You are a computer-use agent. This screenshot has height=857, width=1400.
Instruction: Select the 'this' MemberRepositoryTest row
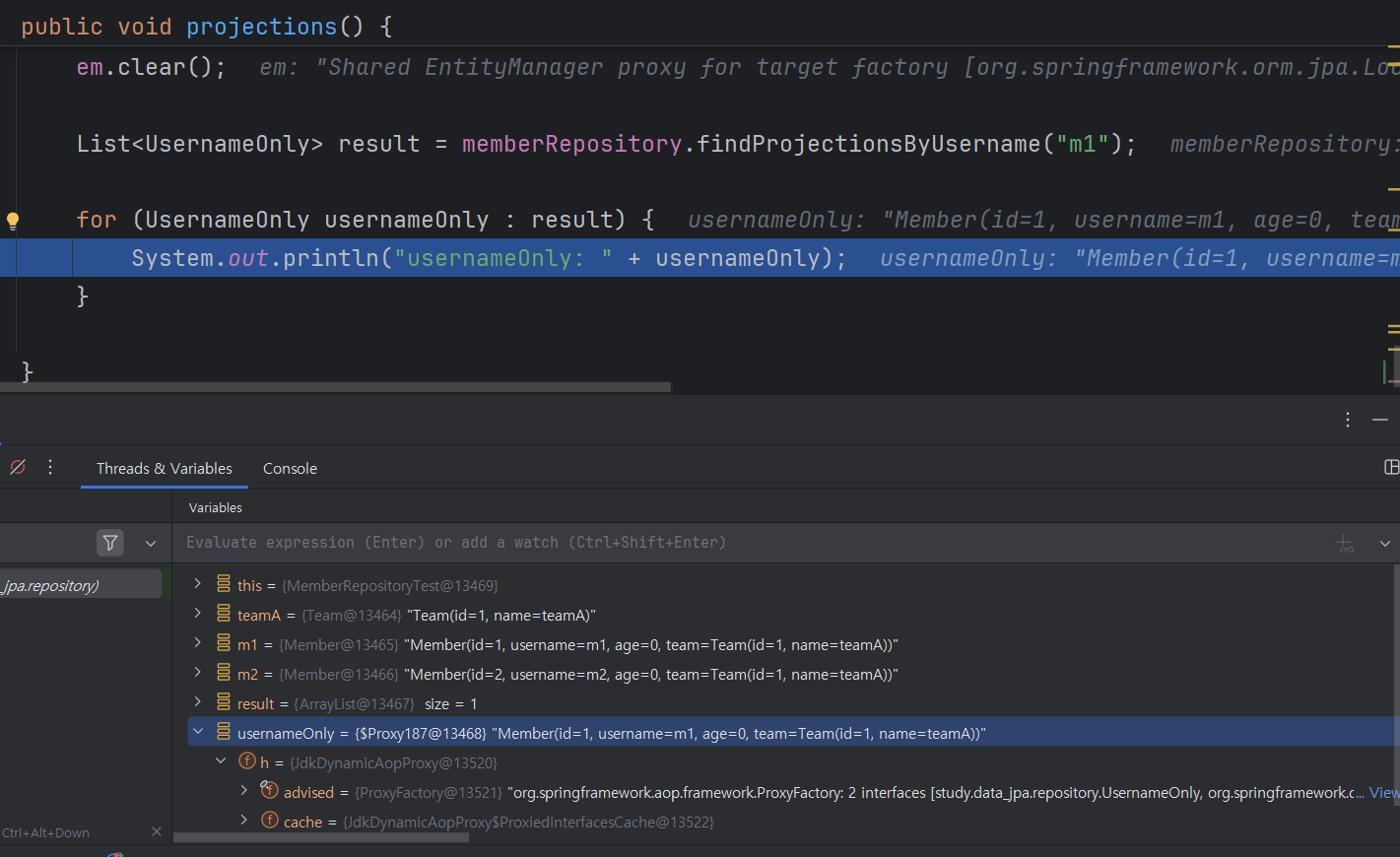point(791,585)
